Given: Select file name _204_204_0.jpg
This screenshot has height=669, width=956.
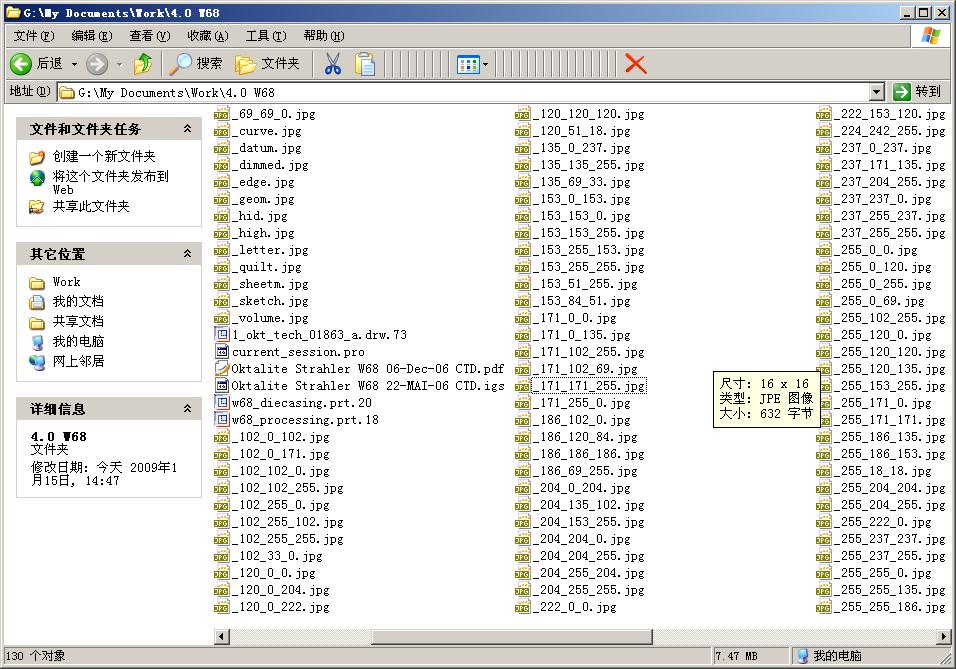Looking at the screenshot, I should click(x=582, y=539).
